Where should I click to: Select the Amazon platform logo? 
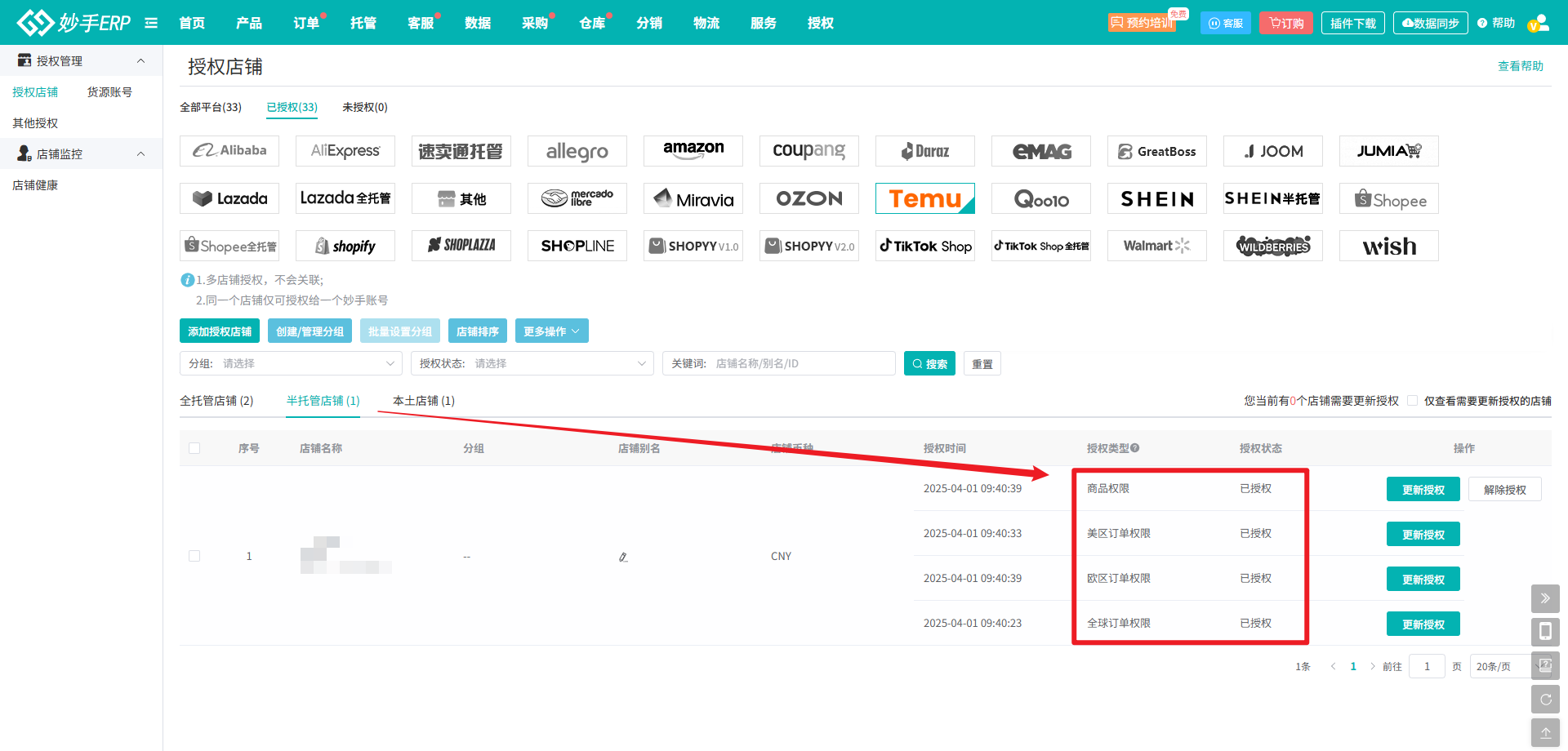[693, 151]
